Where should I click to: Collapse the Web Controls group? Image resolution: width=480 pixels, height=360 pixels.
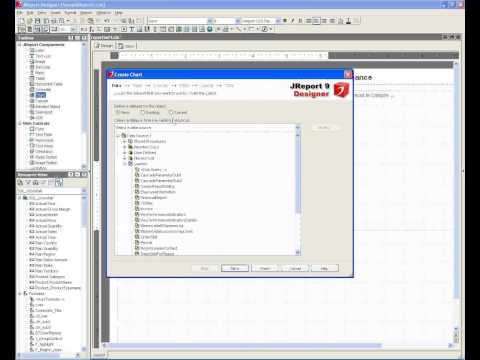pyautogui.click(x=19, y=123)
